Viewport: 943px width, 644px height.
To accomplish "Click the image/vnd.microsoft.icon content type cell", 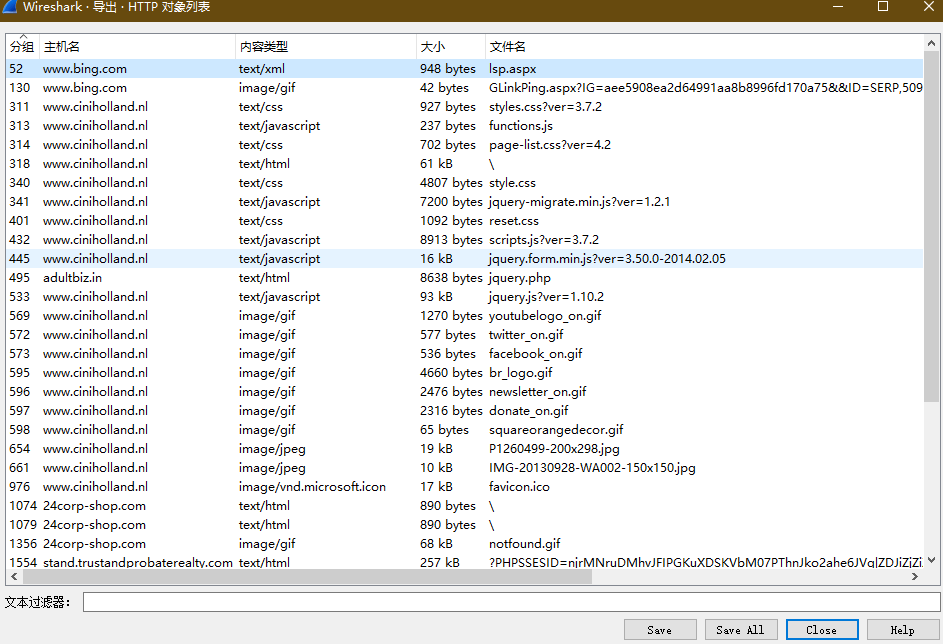I will (x=312, y=486).
